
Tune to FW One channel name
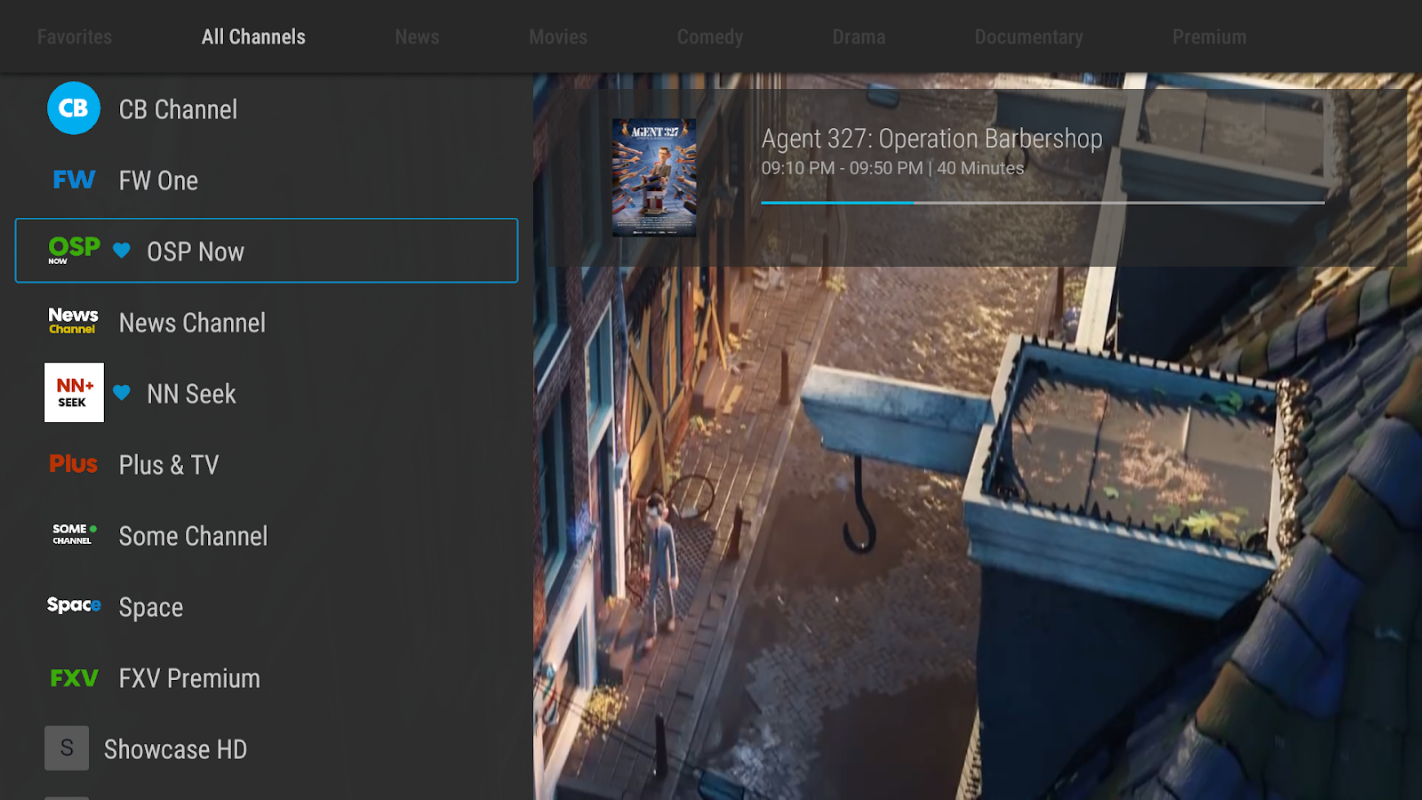tap(159, 180)
